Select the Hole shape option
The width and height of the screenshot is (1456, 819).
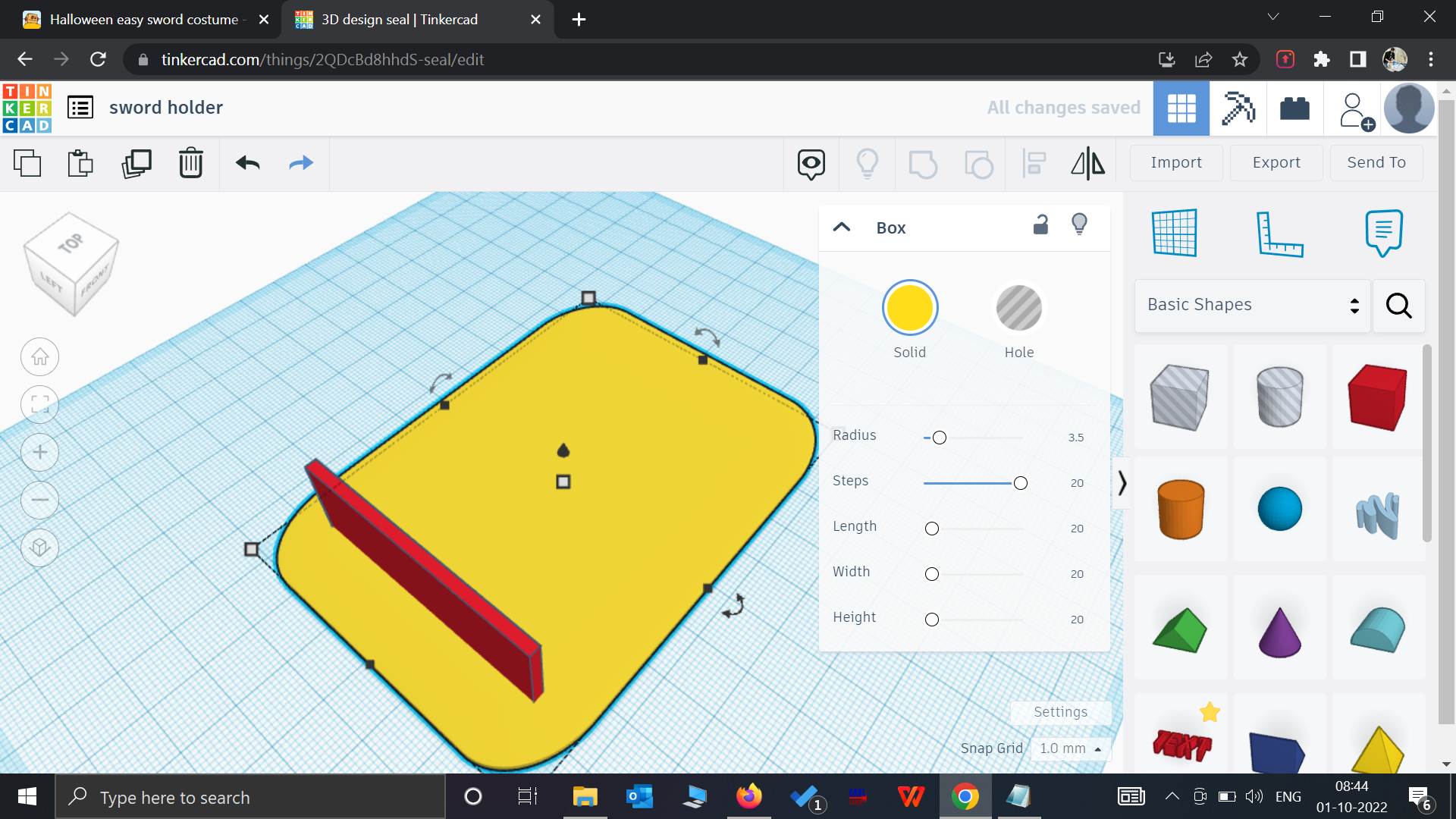[1018, 308]
